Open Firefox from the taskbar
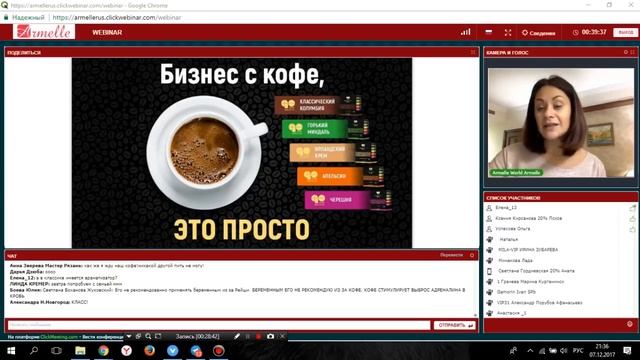The image size is (640, 360). point(149,351)
